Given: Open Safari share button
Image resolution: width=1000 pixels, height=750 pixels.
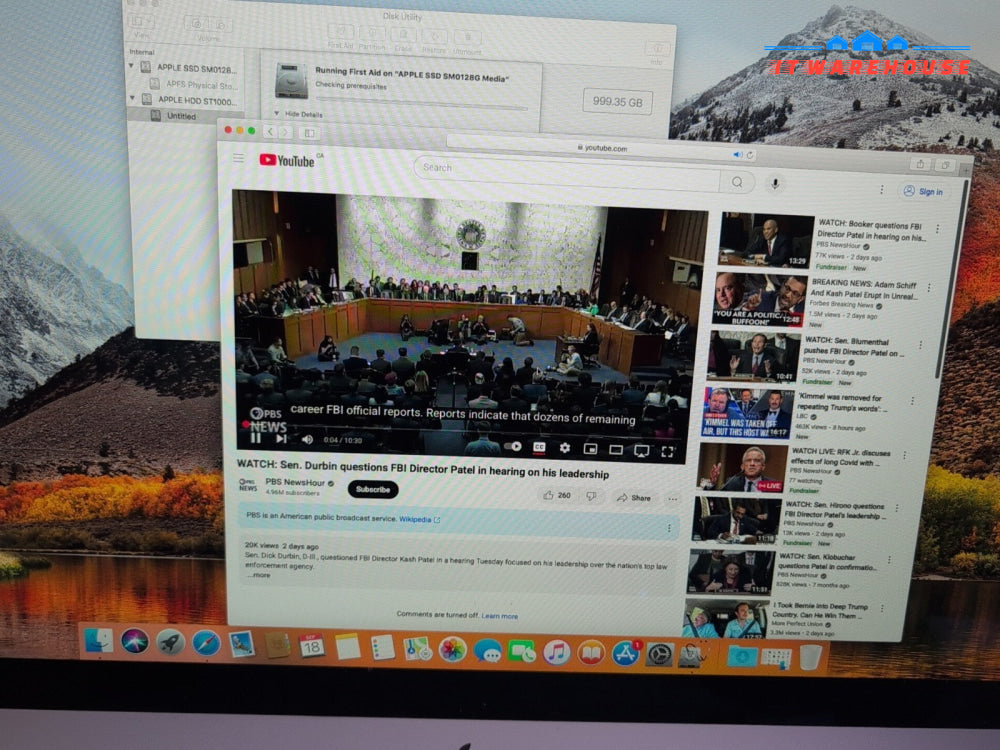Looking at the screenshot, I should [920, 164].
